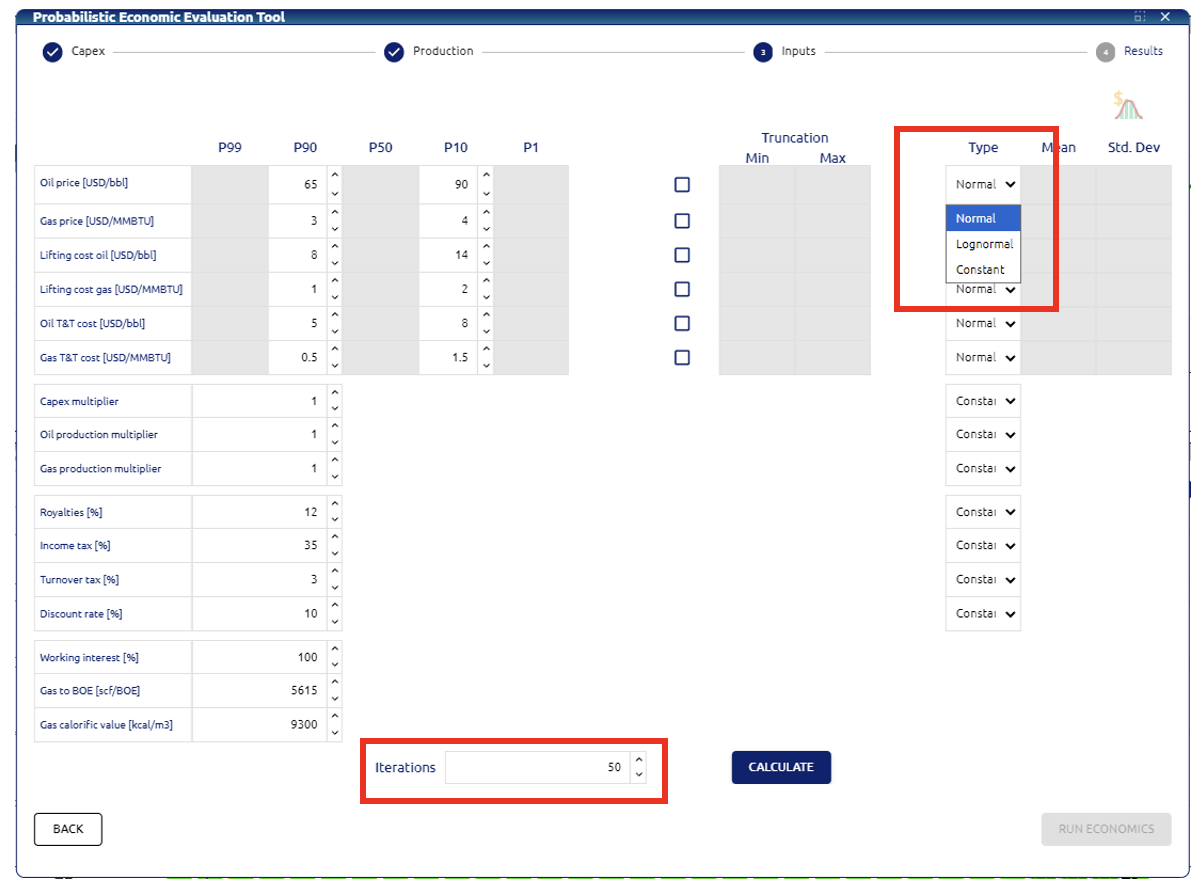Open Type dropdown for Discount rate
The width and height of the screenshot is (1202, 886).
click(983, 614)
